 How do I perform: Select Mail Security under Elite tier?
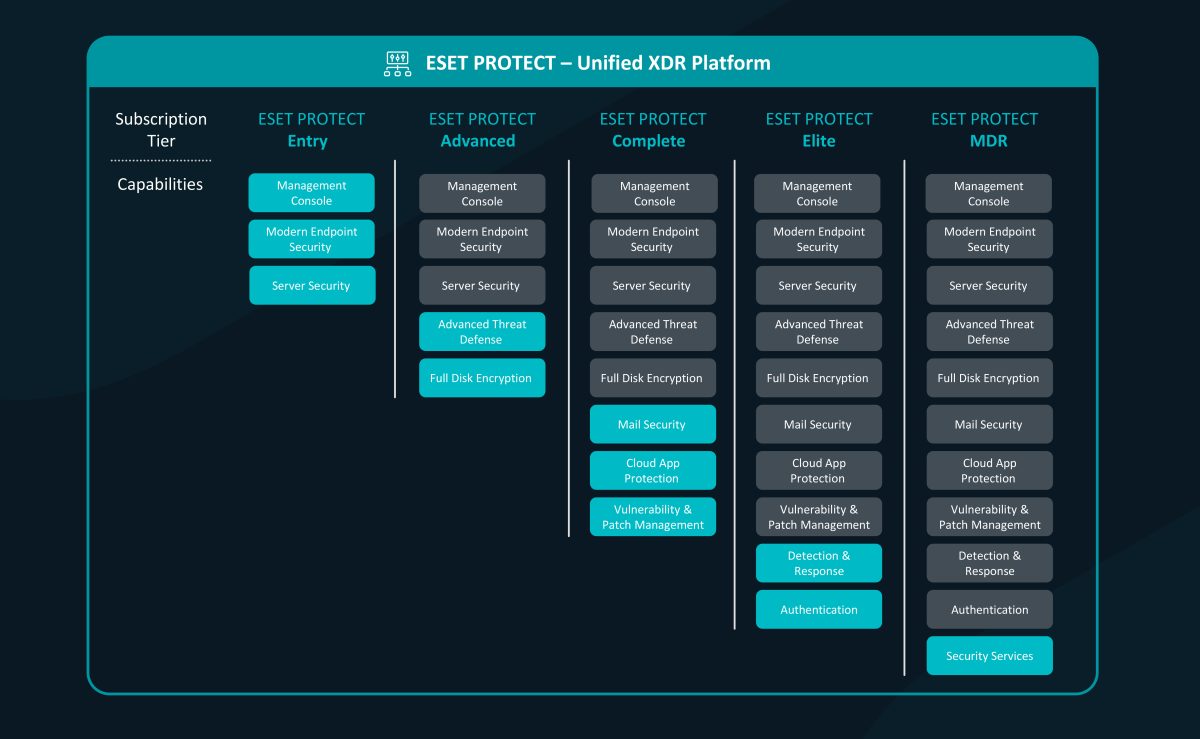coord(818,424)
